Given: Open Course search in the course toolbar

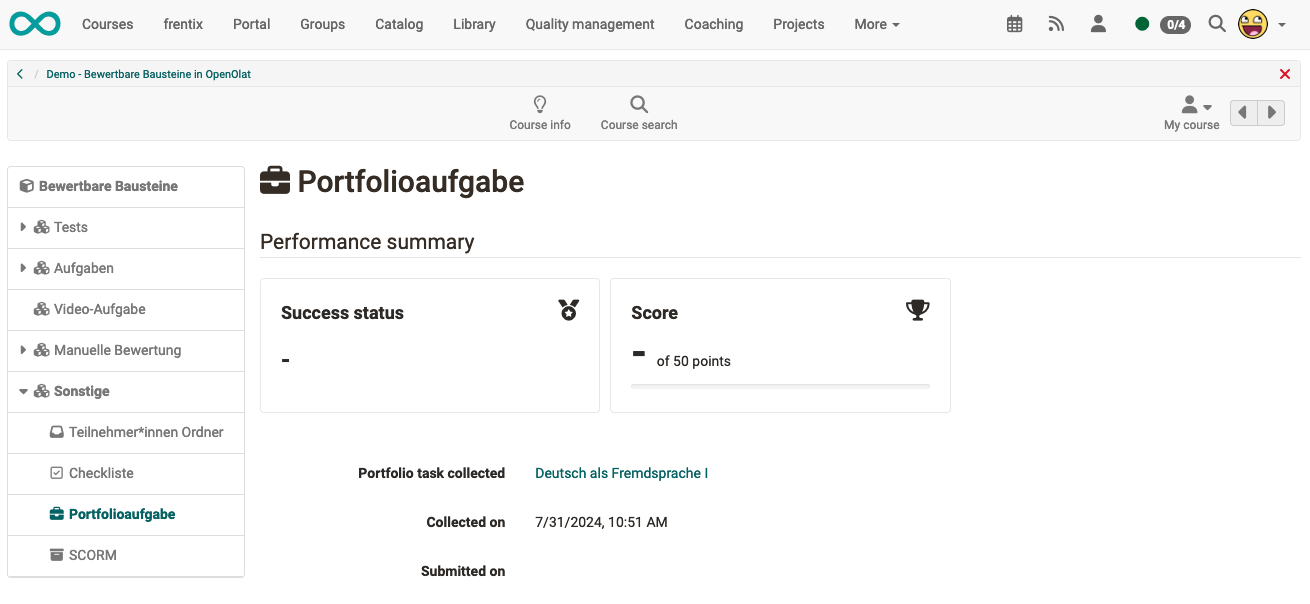Looking at the screenshot, I should pyautogui.click(x=638, y=112).
